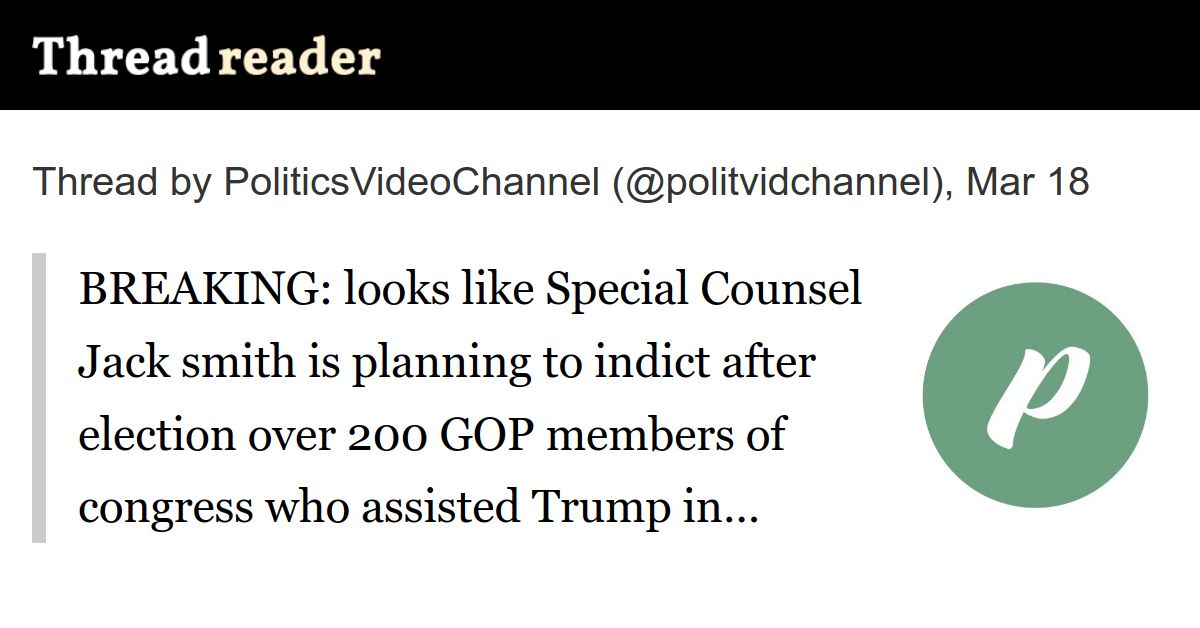Click the cream-colored 'reader' word in logo
This screenshot has width=1200, height=628.
pyautogui.click(x=298, y=60)
